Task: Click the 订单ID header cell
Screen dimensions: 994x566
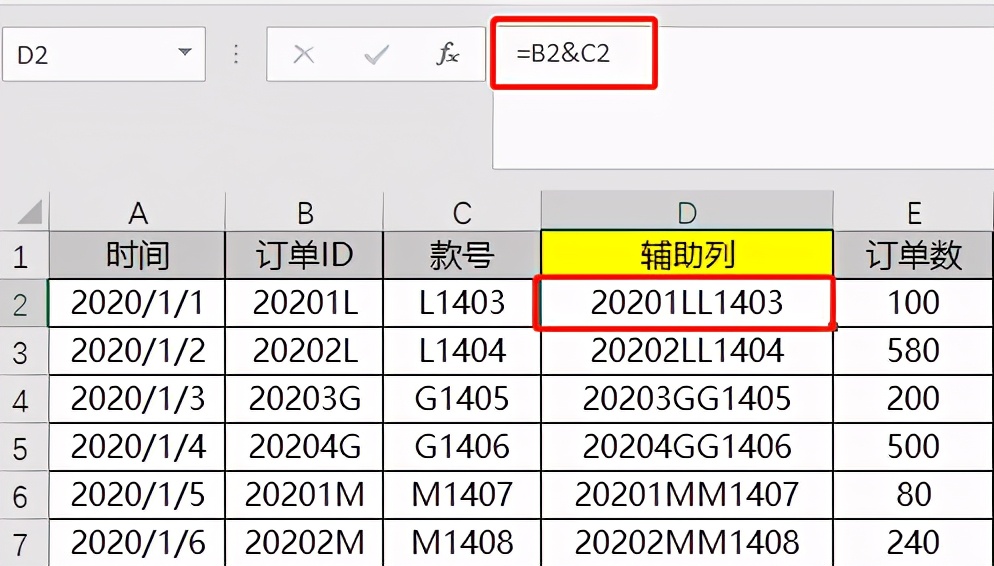Action: (x=304, y=255)
